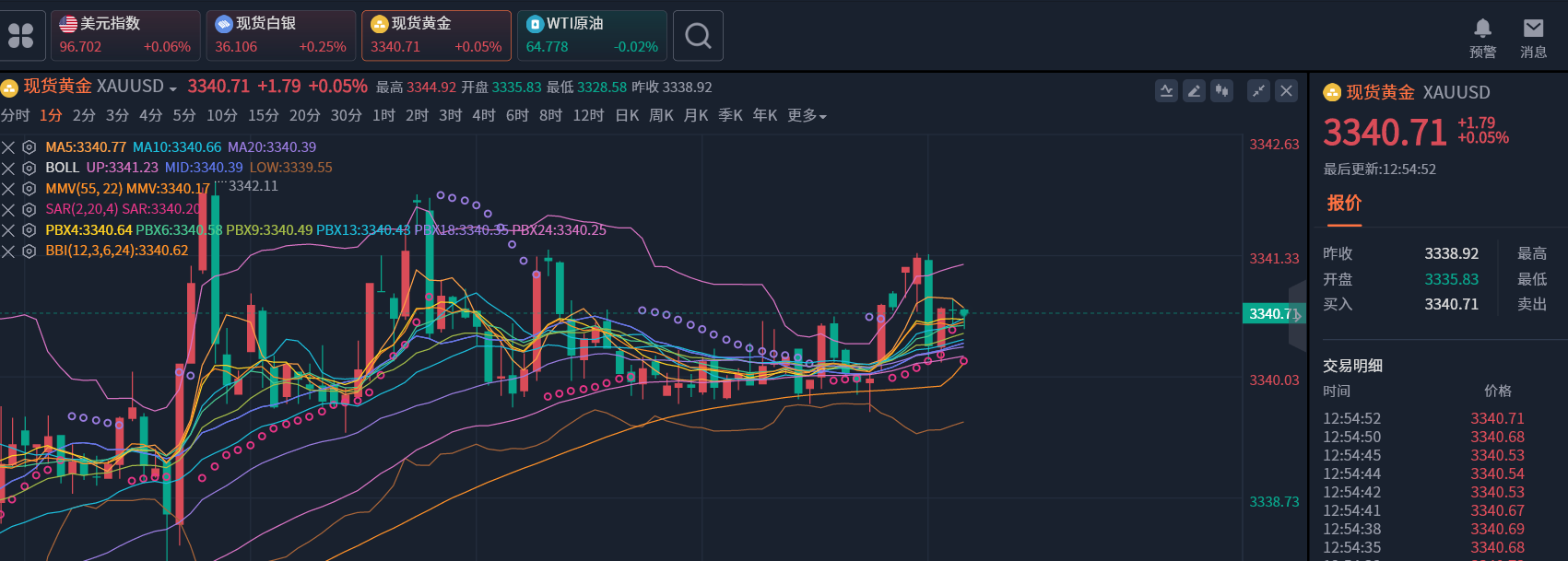Open the indicators chart icon
1568x561 pixels.
[x=1166, y=90]
